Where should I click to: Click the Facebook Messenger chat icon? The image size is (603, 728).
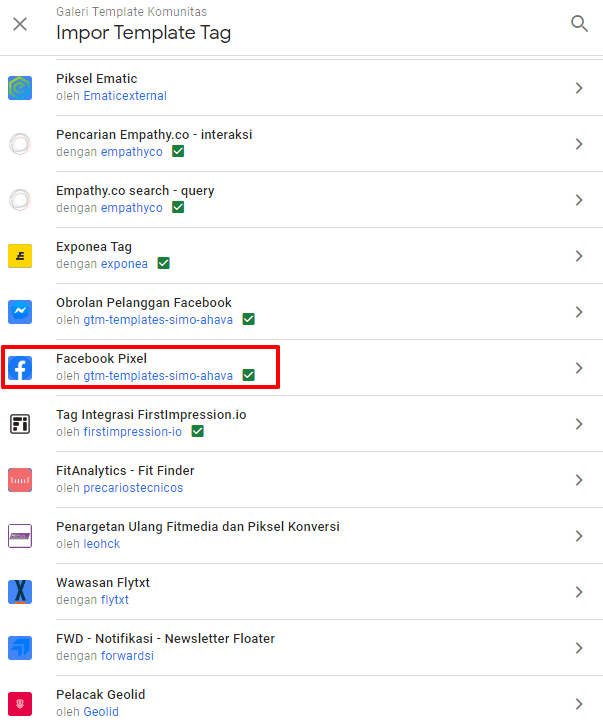[20, 312]
